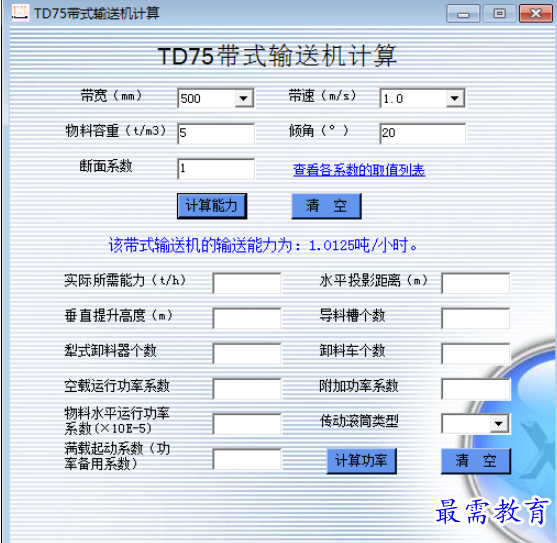The width and height of the screenshot is (557, 543).
Task: Click the 物料容重 input field
Action: [216, 134]
